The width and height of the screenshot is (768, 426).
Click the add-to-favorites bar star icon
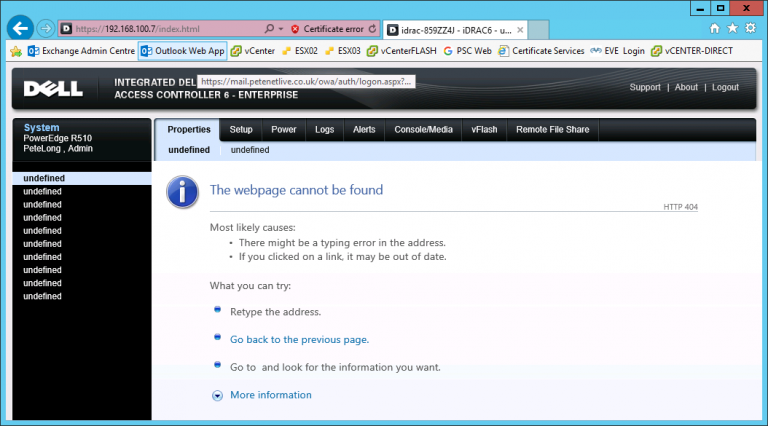tap(16, 51)
